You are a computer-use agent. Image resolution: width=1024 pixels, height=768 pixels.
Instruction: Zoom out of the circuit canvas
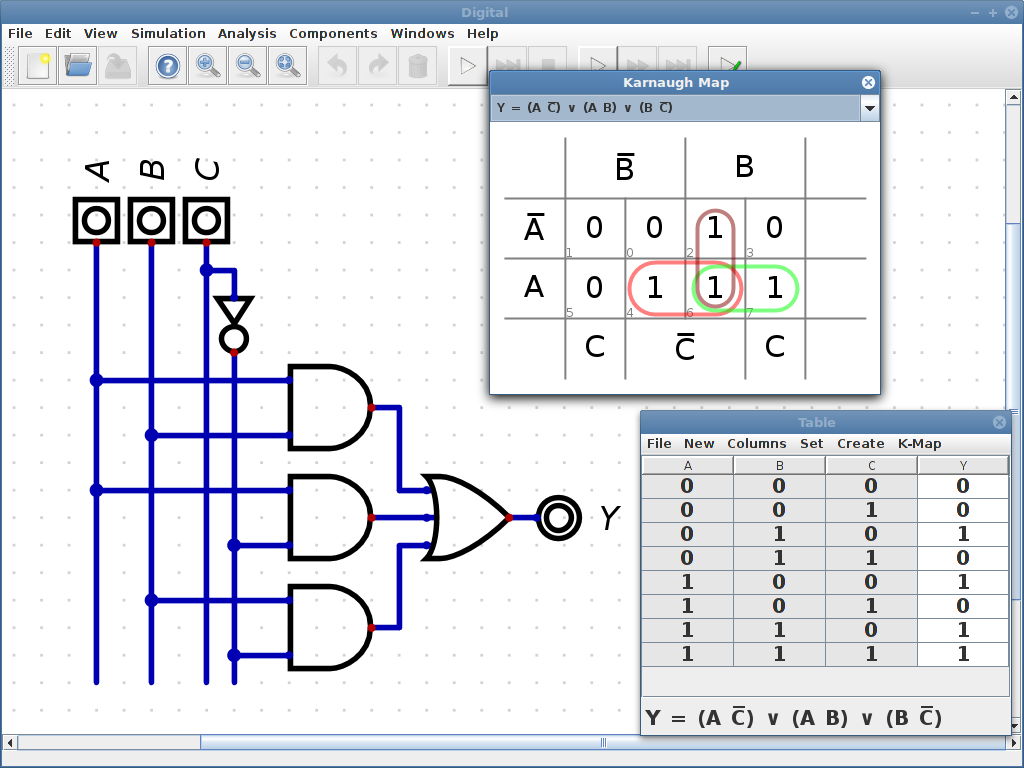point(247,65)
